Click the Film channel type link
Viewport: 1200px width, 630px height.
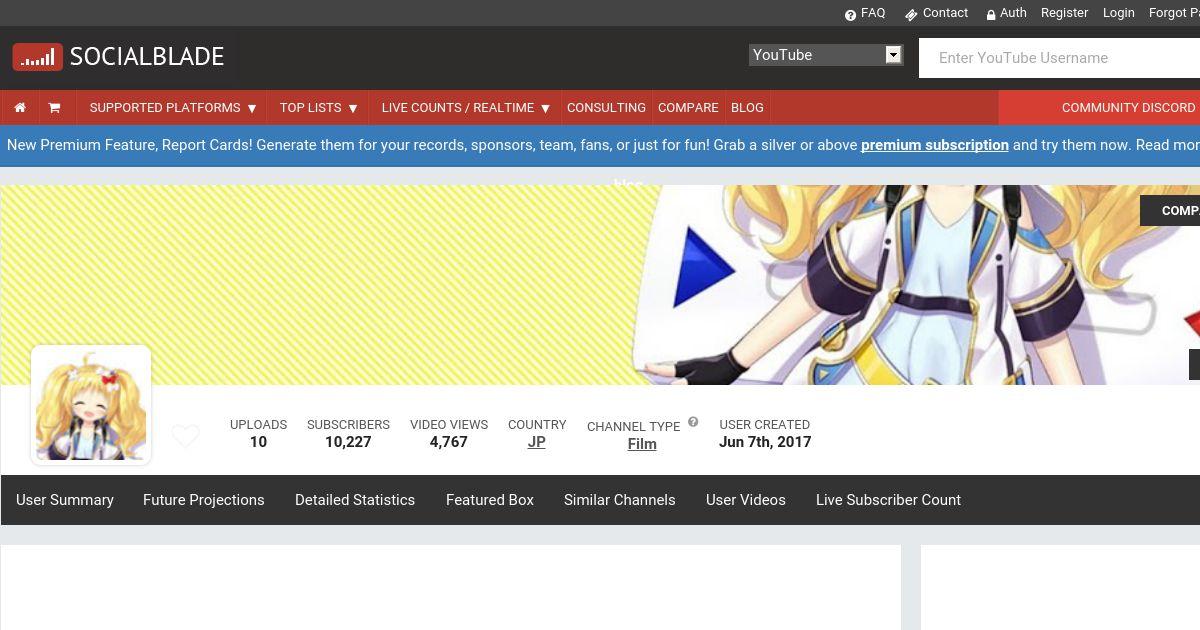(x=642, y=444)
